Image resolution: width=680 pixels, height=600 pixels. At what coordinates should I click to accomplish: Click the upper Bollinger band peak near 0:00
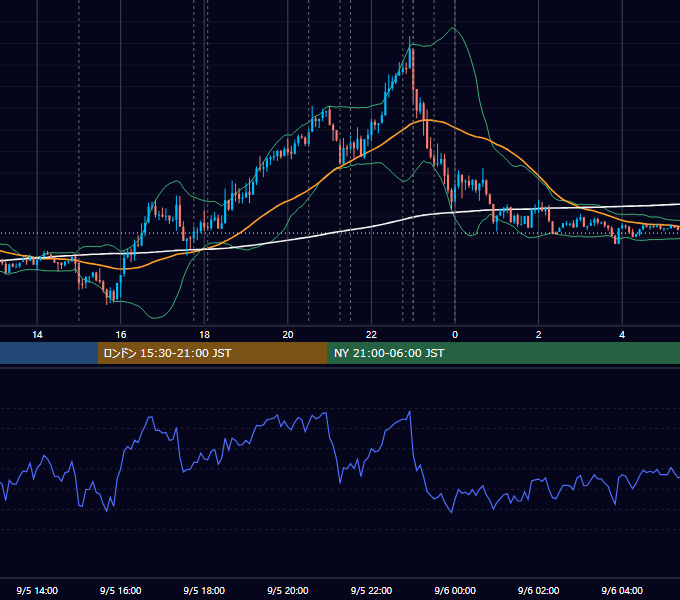pos(453,28)
